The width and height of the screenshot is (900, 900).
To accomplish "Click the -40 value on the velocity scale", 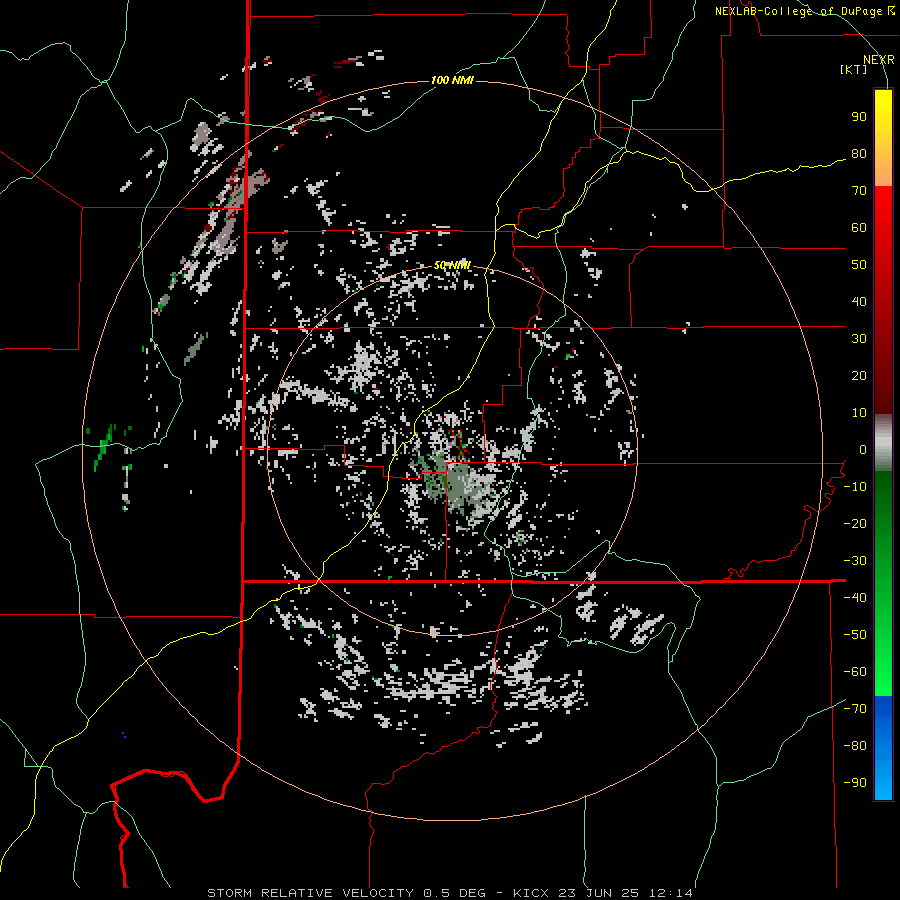I will (855, 598).
